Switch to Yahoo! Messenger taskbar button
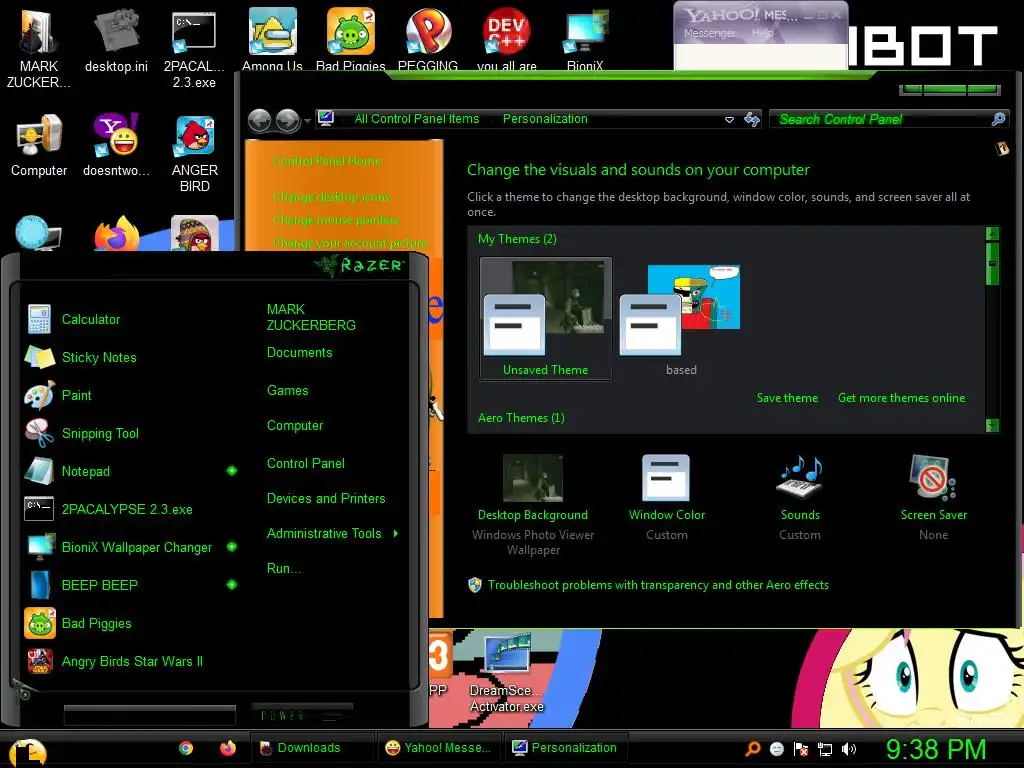The width and height of the screenshot is (1024, 768). pyautogui.click(x=439, y=748)
